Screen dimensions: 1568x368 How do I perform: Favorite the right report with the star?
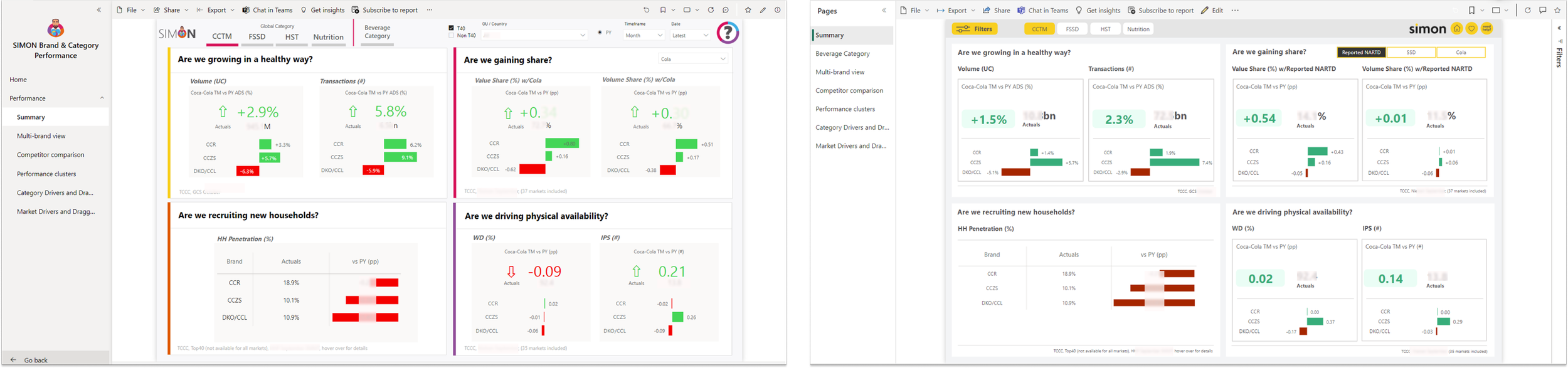point(1557,11)
